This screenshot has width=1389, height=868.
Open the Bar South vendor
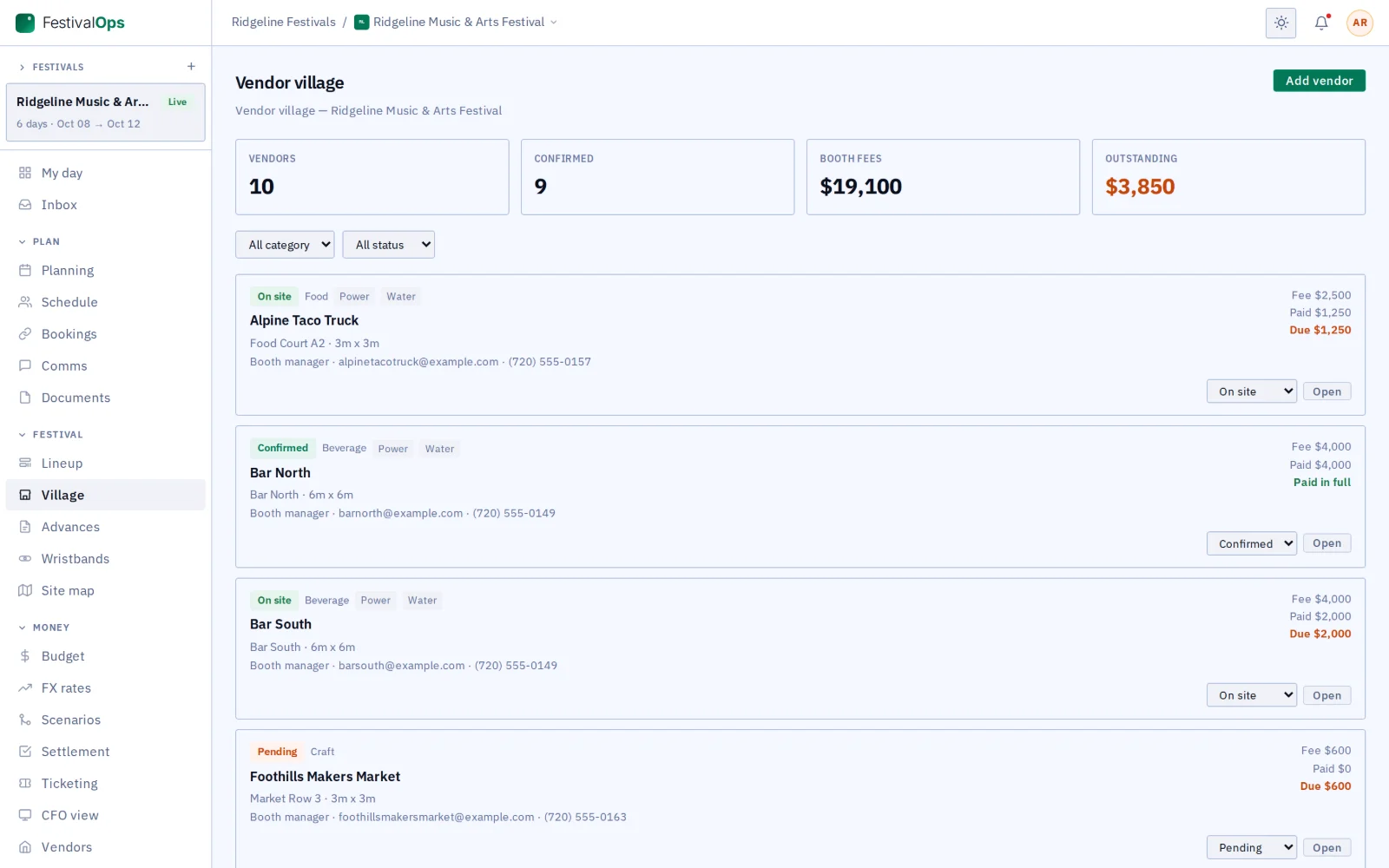(x=1326, y=695)
